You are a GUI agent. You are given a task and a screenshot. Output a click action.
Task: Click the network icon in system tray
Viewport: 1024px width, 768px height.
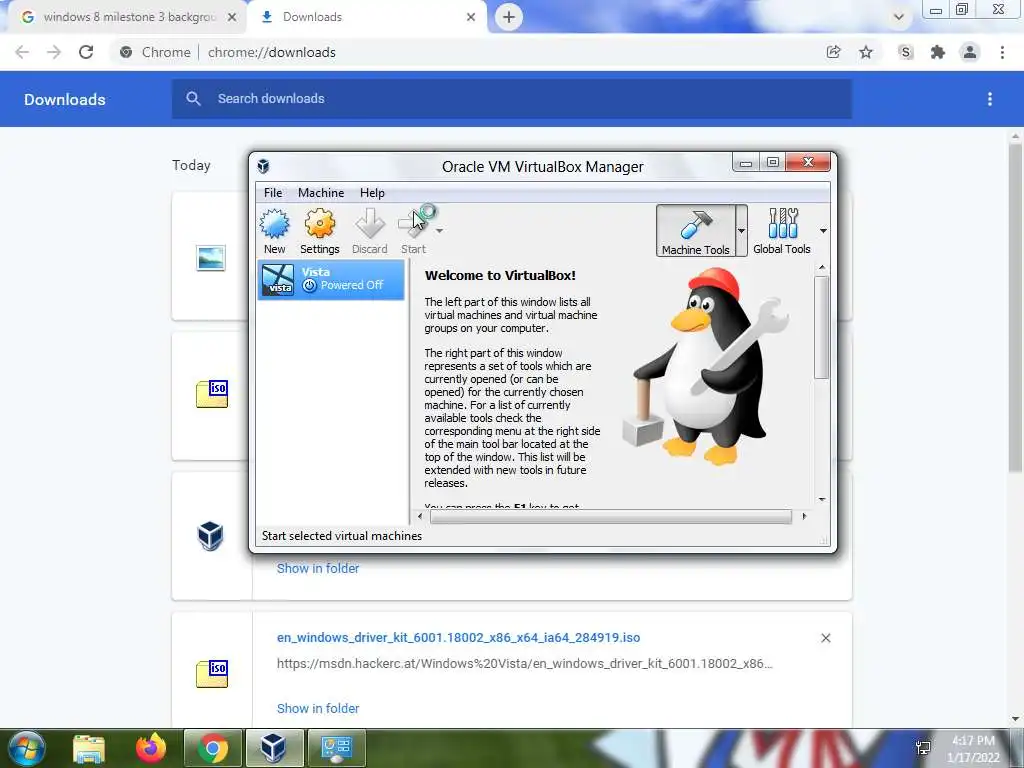tap(923, 748)
